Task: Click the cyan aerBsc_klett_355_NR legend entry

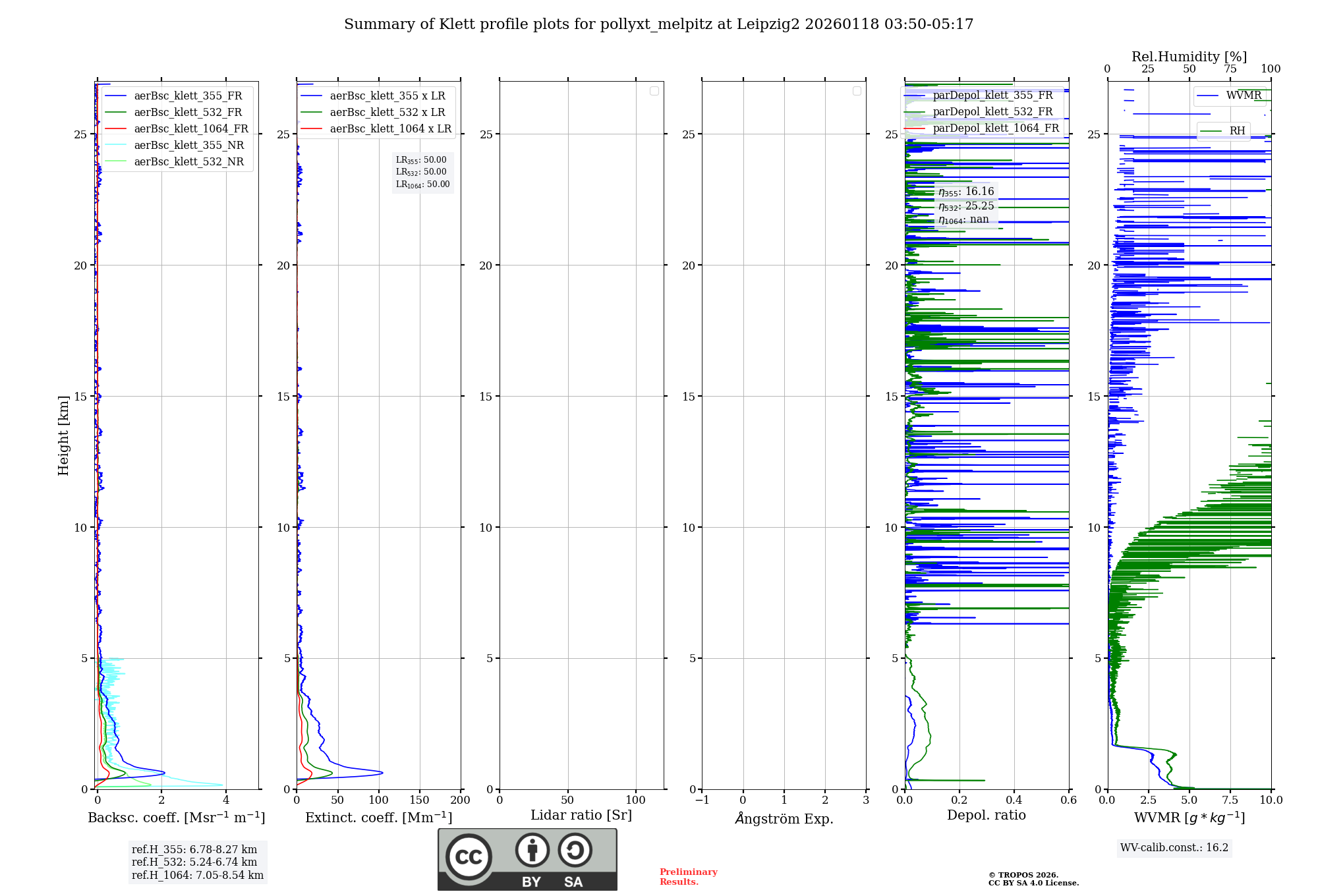Action: (188, 145)
